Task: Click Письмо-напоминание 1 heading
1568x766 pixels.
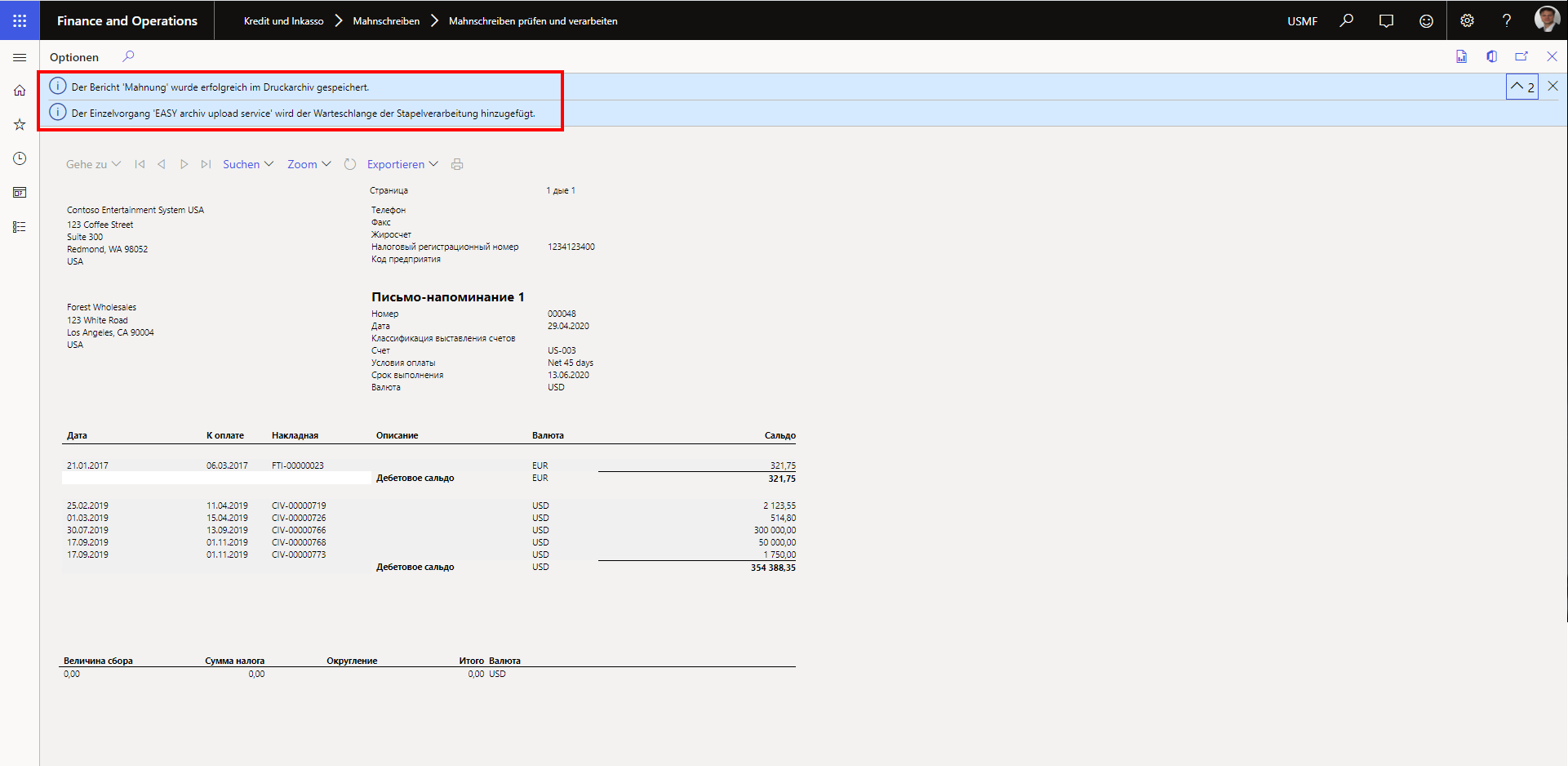Action: (448, 297)
